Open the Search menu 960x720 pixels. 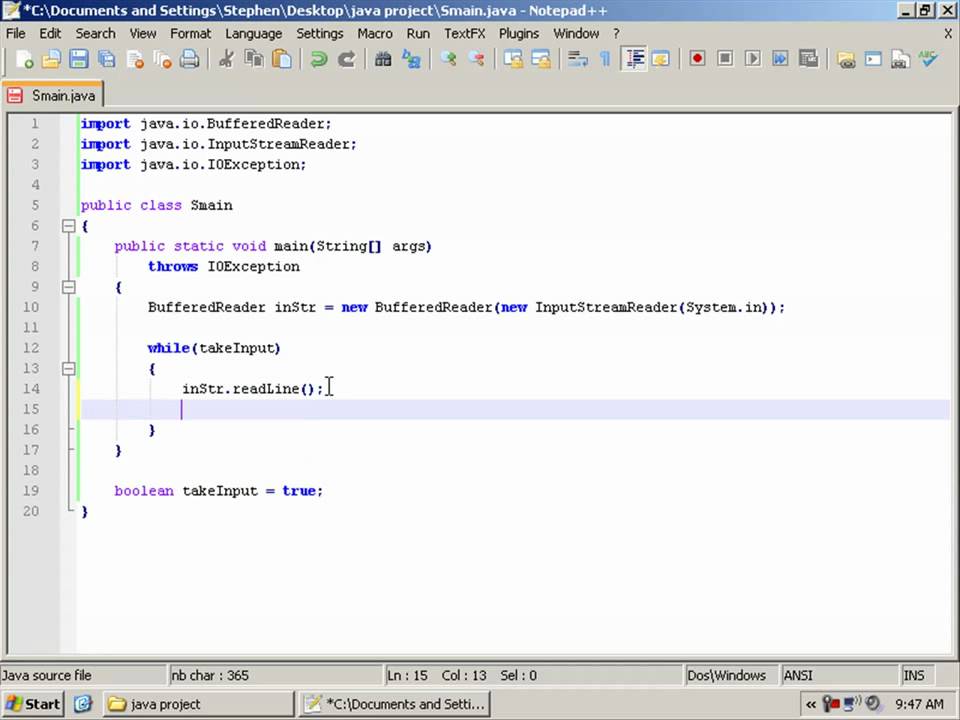point(95,33)
